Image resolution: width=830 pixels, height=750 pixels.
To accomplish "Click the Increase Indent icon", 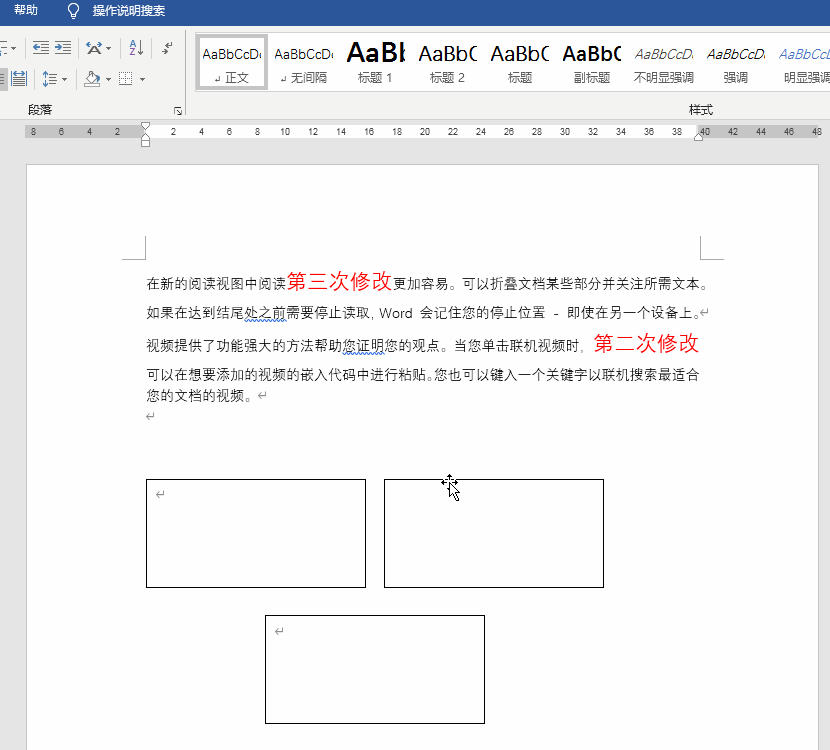I will (63, 48).
